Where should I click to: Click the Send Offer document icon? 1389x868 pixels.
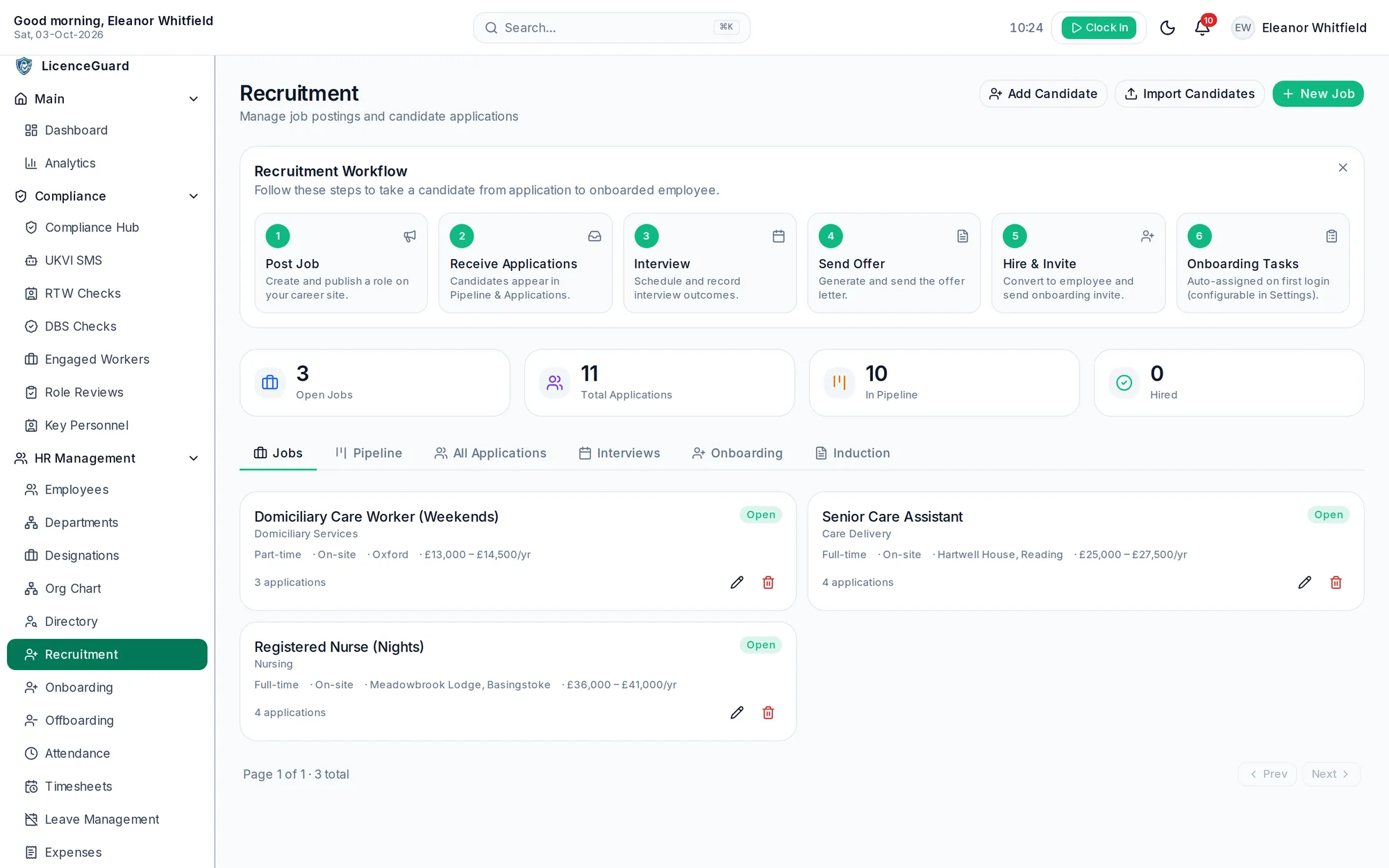(963, 236)
